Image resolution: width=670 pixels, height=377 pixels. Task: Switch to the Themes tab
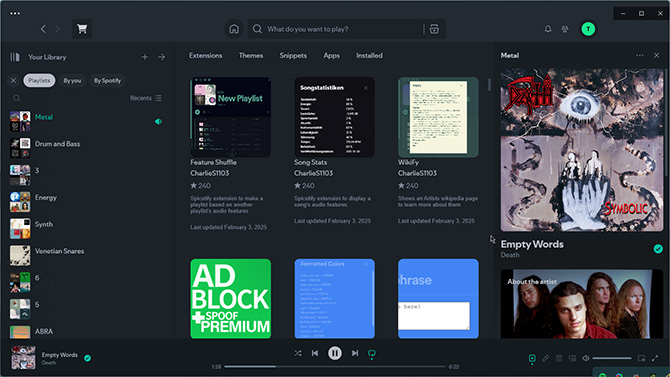[x=251, y=56]
